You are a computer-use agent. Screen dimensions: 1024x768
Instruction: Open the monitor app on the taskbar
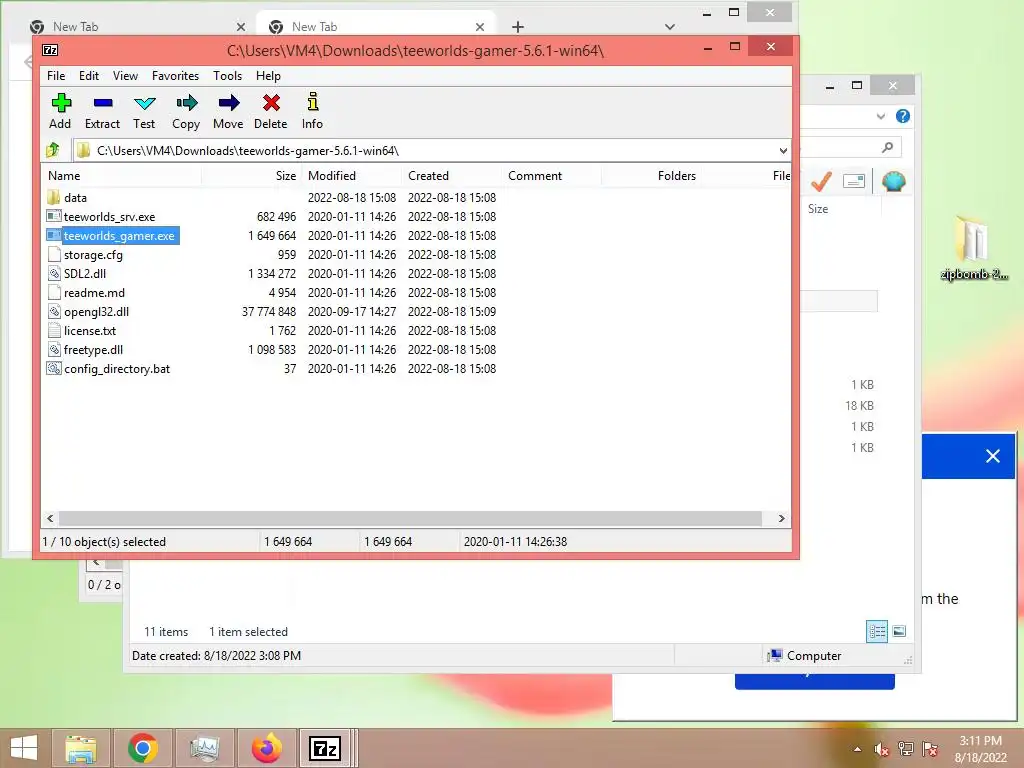(204, 748)
